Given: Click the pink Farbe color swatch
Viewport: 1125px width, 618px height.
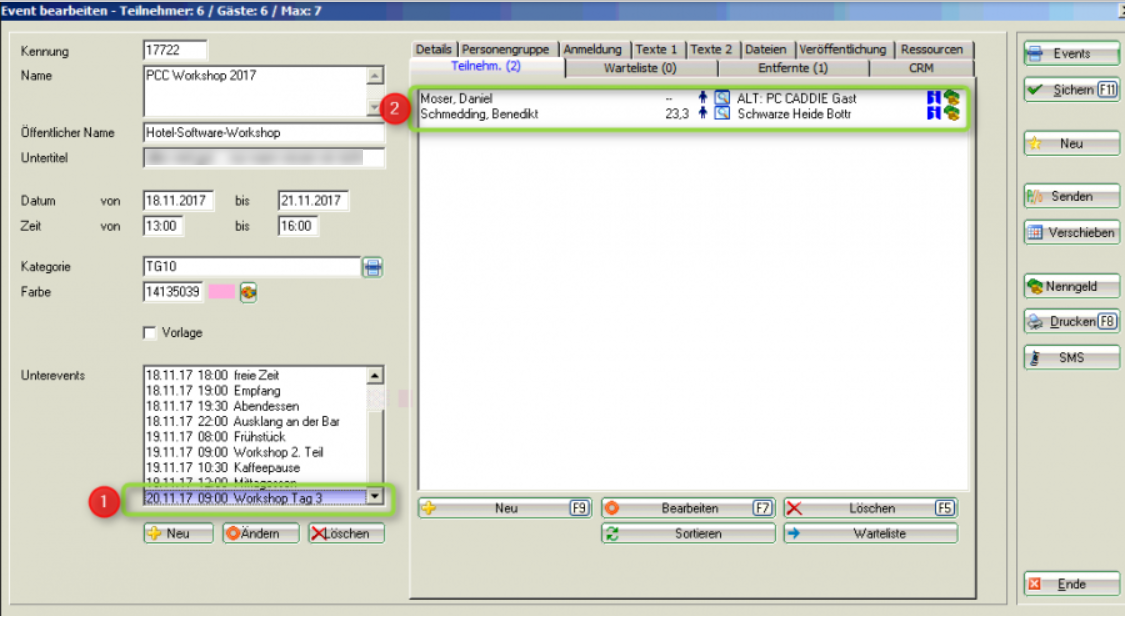Looking at the screenshot, I should (221, 292).
